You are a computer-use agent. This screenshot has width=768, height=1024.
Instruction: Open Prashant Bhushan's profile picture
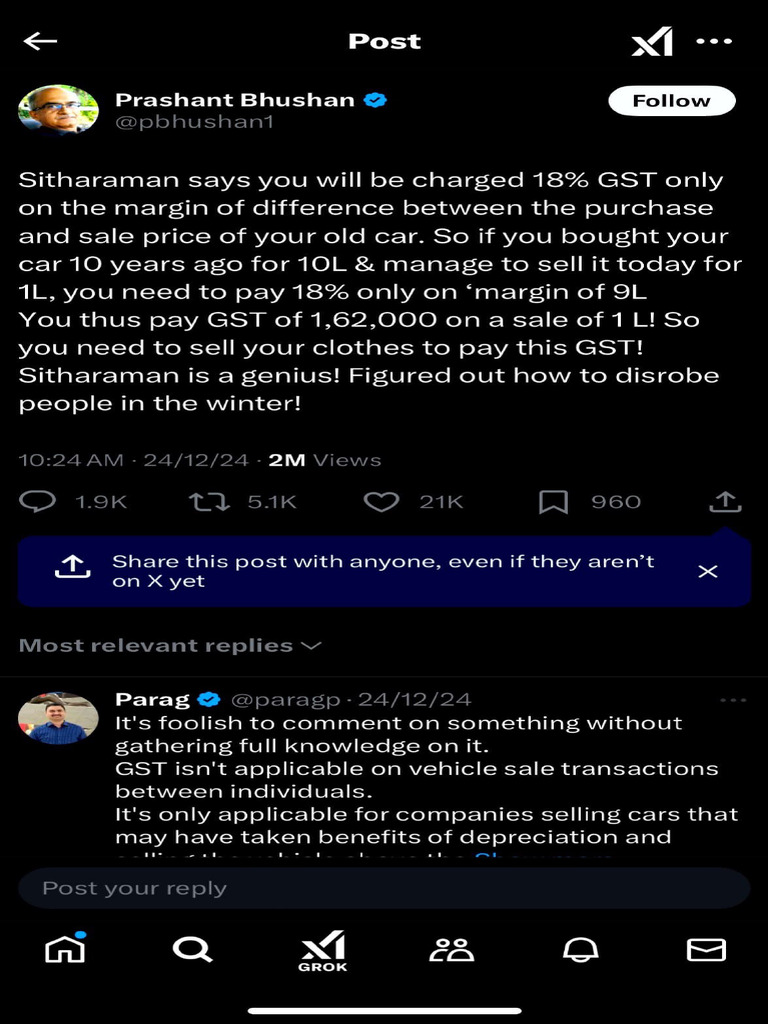[x=58, y=110]
